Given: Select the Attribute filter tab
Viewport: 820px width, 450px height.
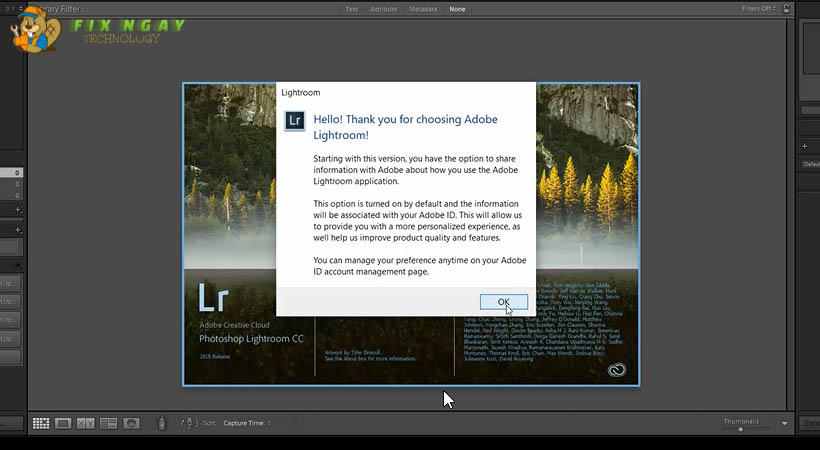Looking at the screenshot, I should tap(384, 9).
